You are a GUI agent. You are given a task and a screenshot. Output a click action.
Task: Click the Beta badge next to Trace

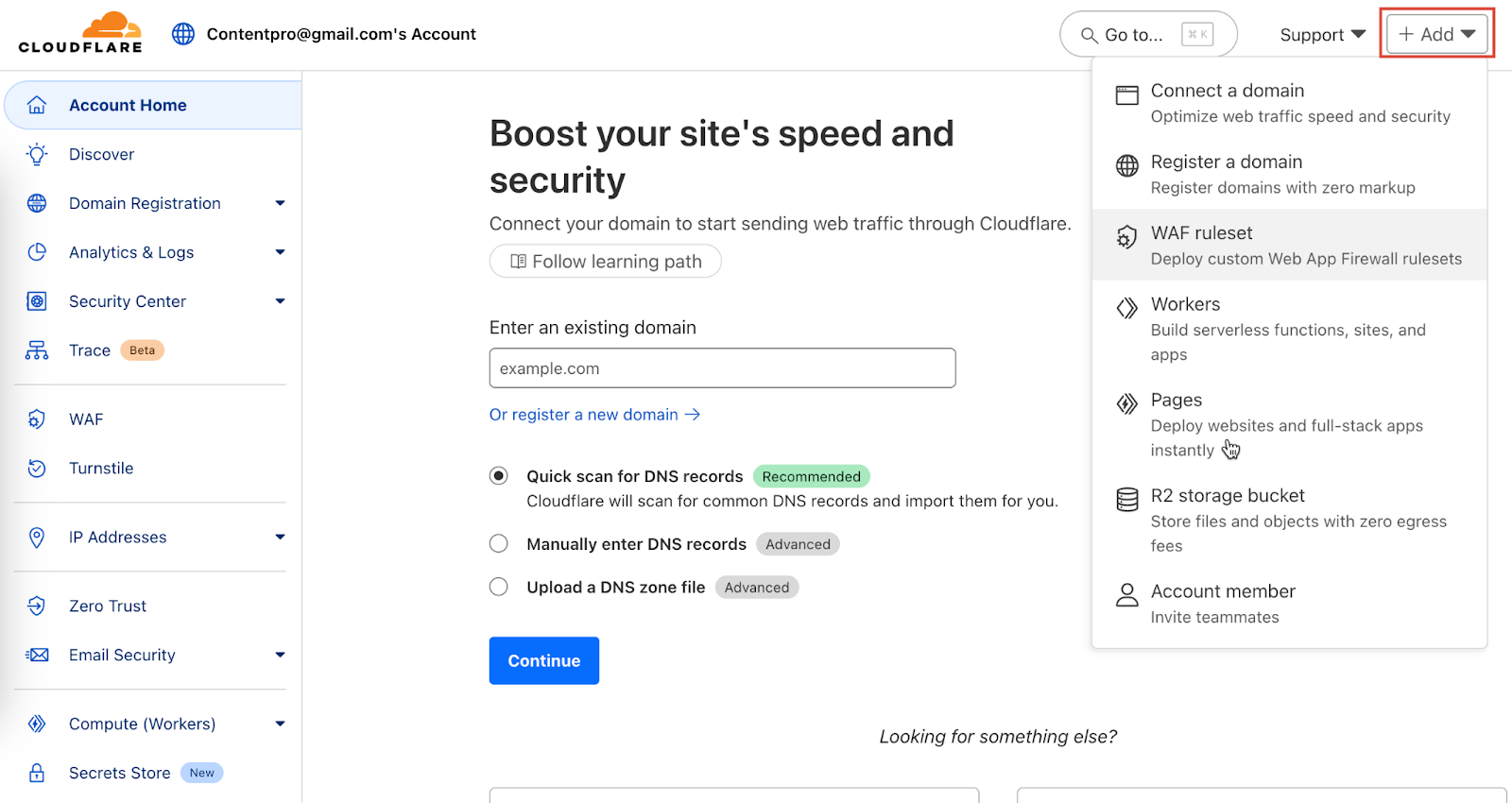[143, 350]
